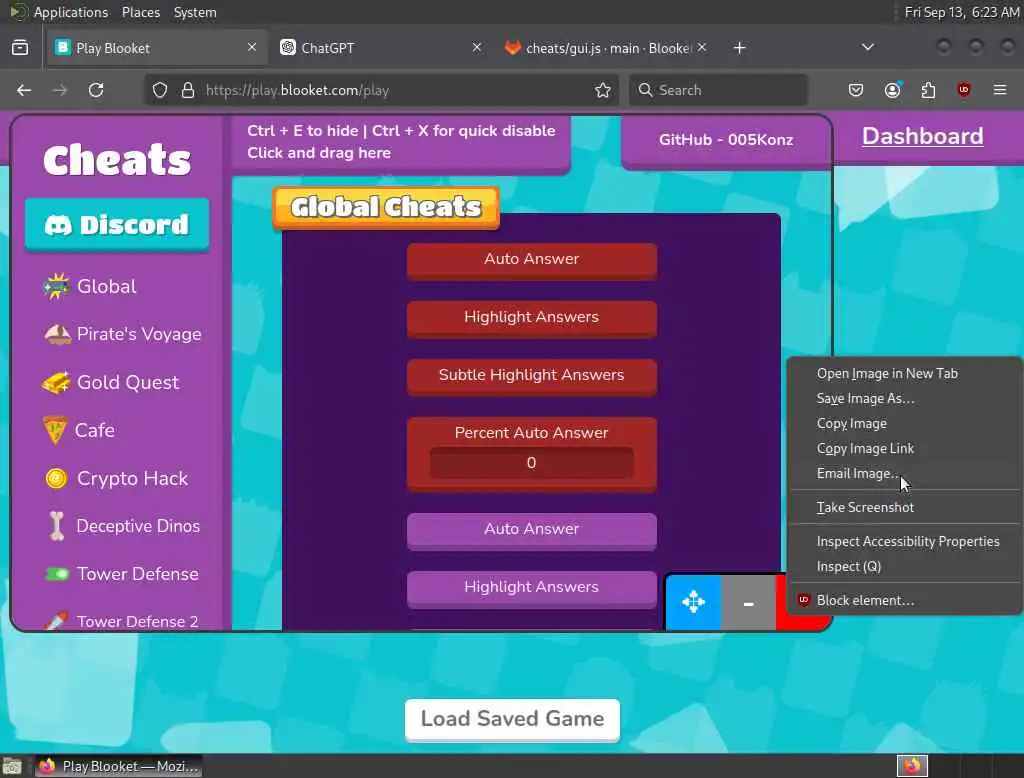Toggle the red Highlight Answers cheat
This screenshot has height=778, width=1024.
(x=532, y=319)
